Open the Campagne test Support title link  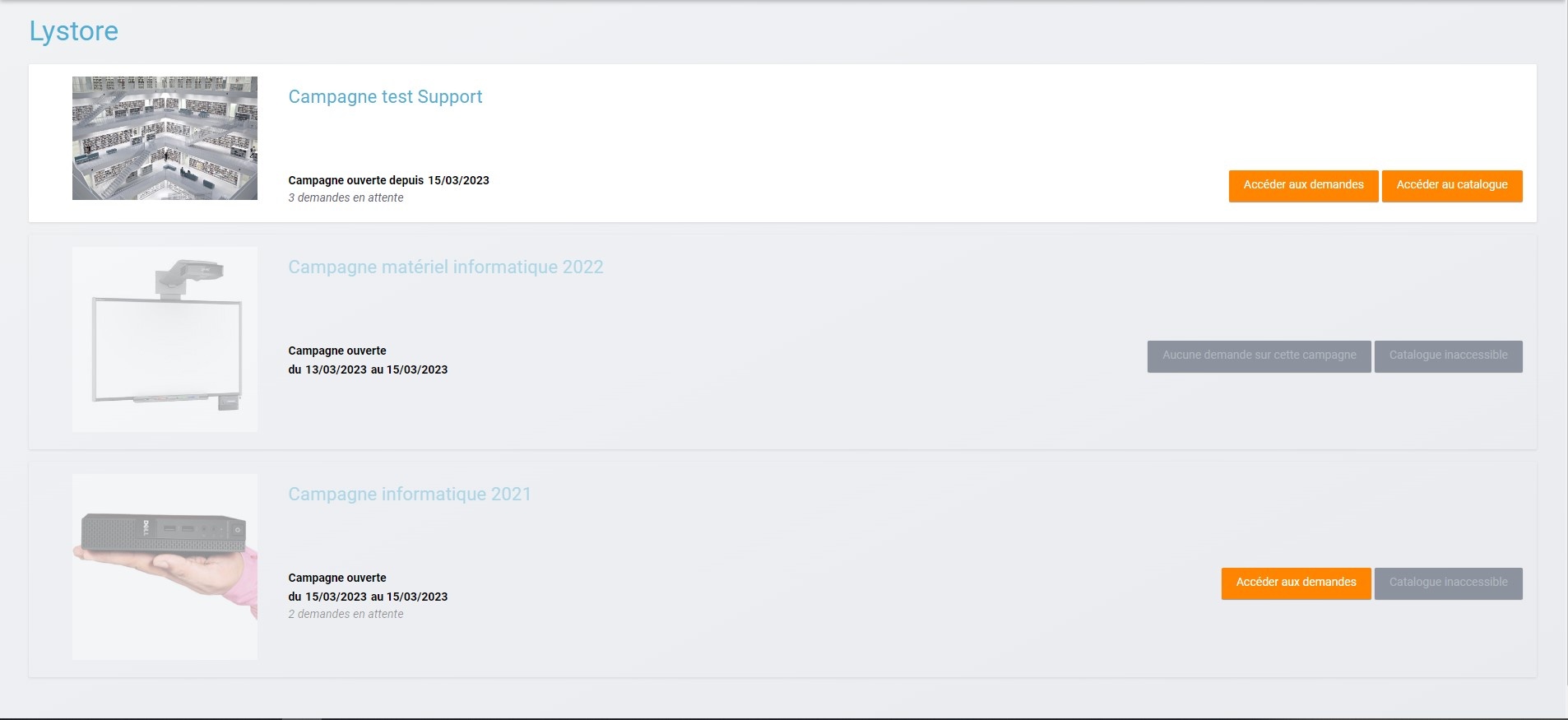coord(385,97)
